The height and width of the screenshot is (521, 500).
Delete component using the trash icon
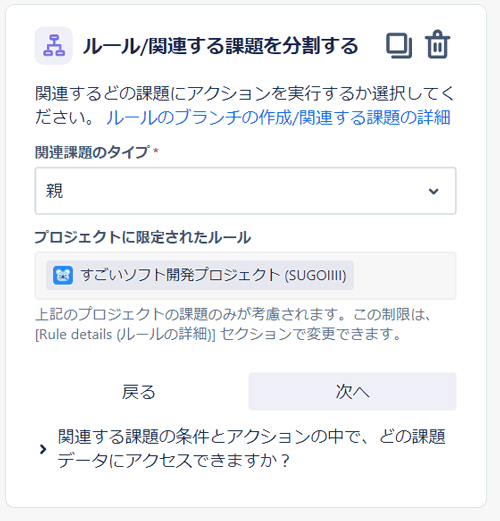pyautogui.click(x=437, y=45)
